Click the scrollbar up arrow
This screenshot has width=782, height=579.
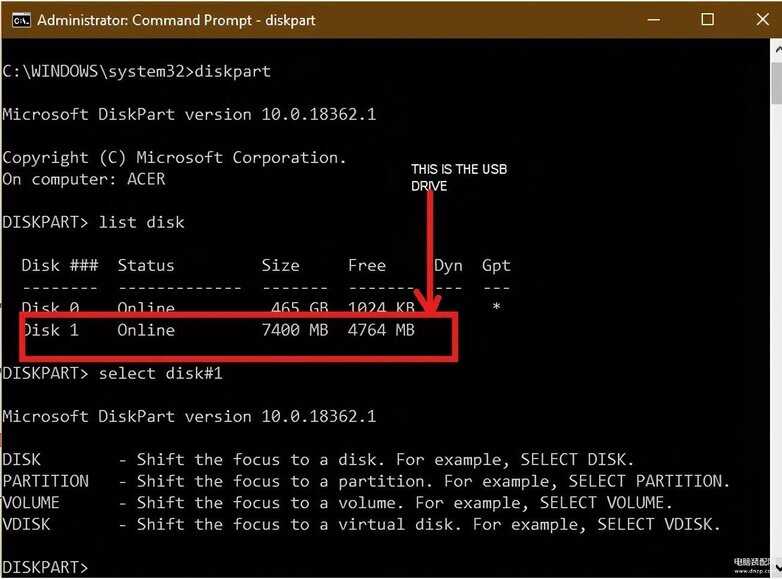777,49
